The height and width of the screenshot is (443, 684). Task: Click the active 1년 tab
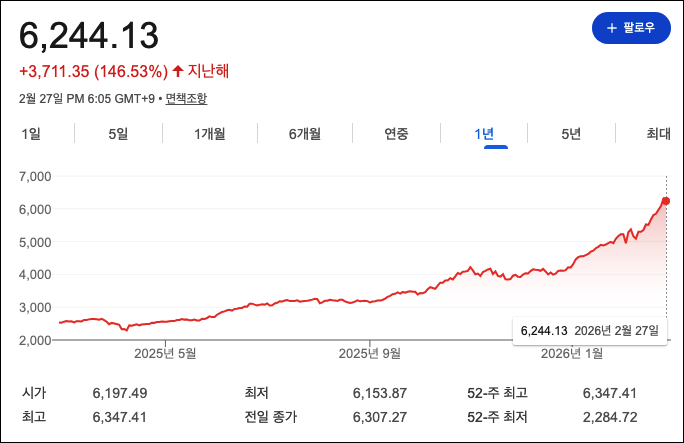point(495,134)
